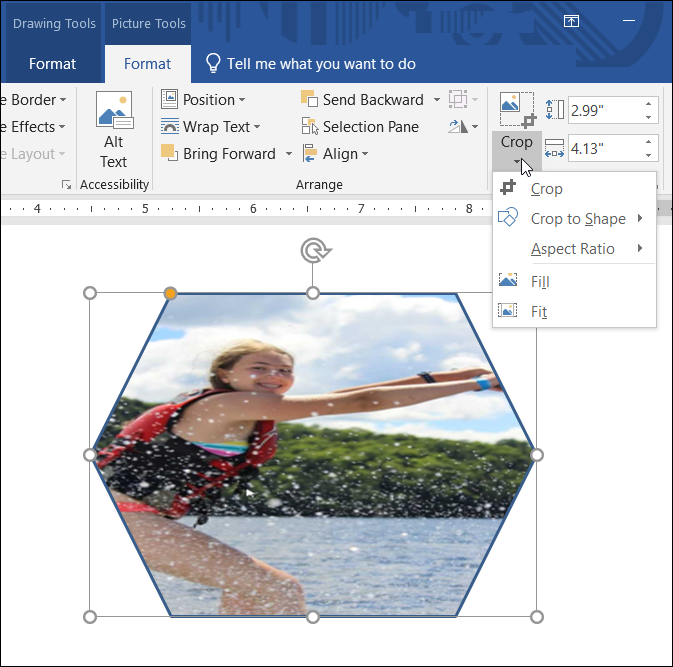Click the Crop dropdown arrow button
Screen dimensions: 673x667
[517, 151]
